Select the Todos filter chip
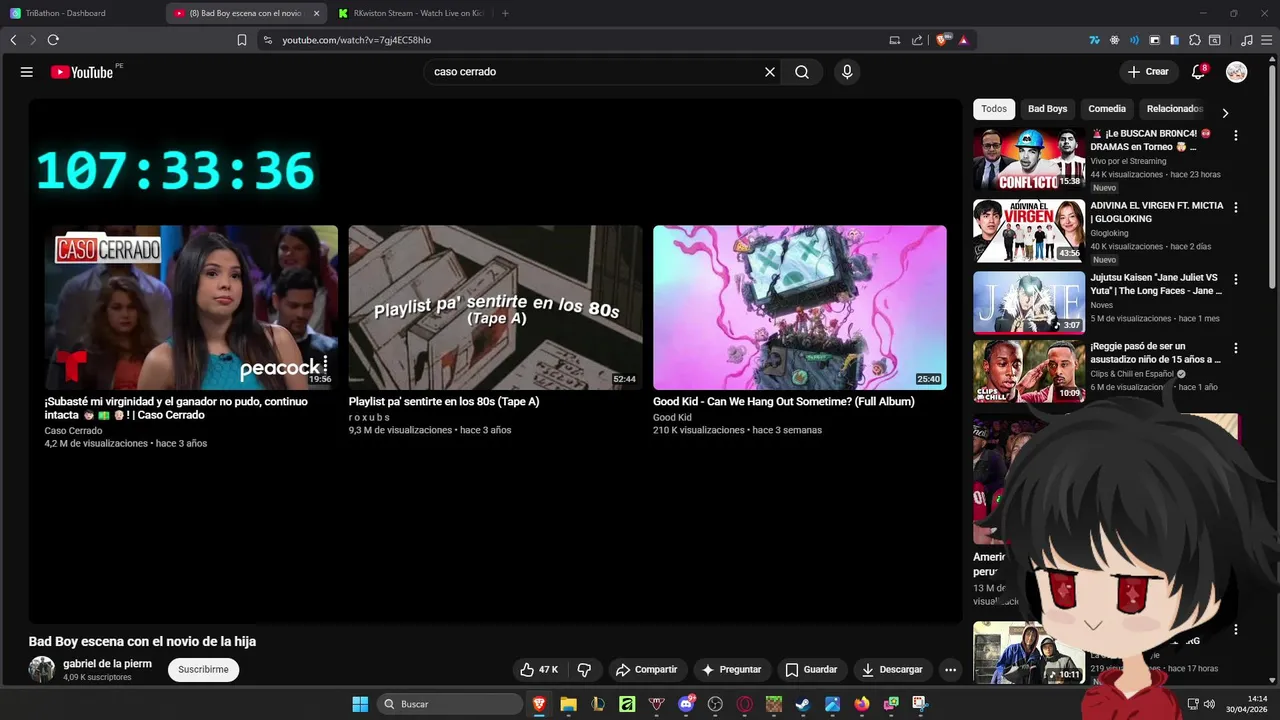1280x720 pixels. click(994, 109)
